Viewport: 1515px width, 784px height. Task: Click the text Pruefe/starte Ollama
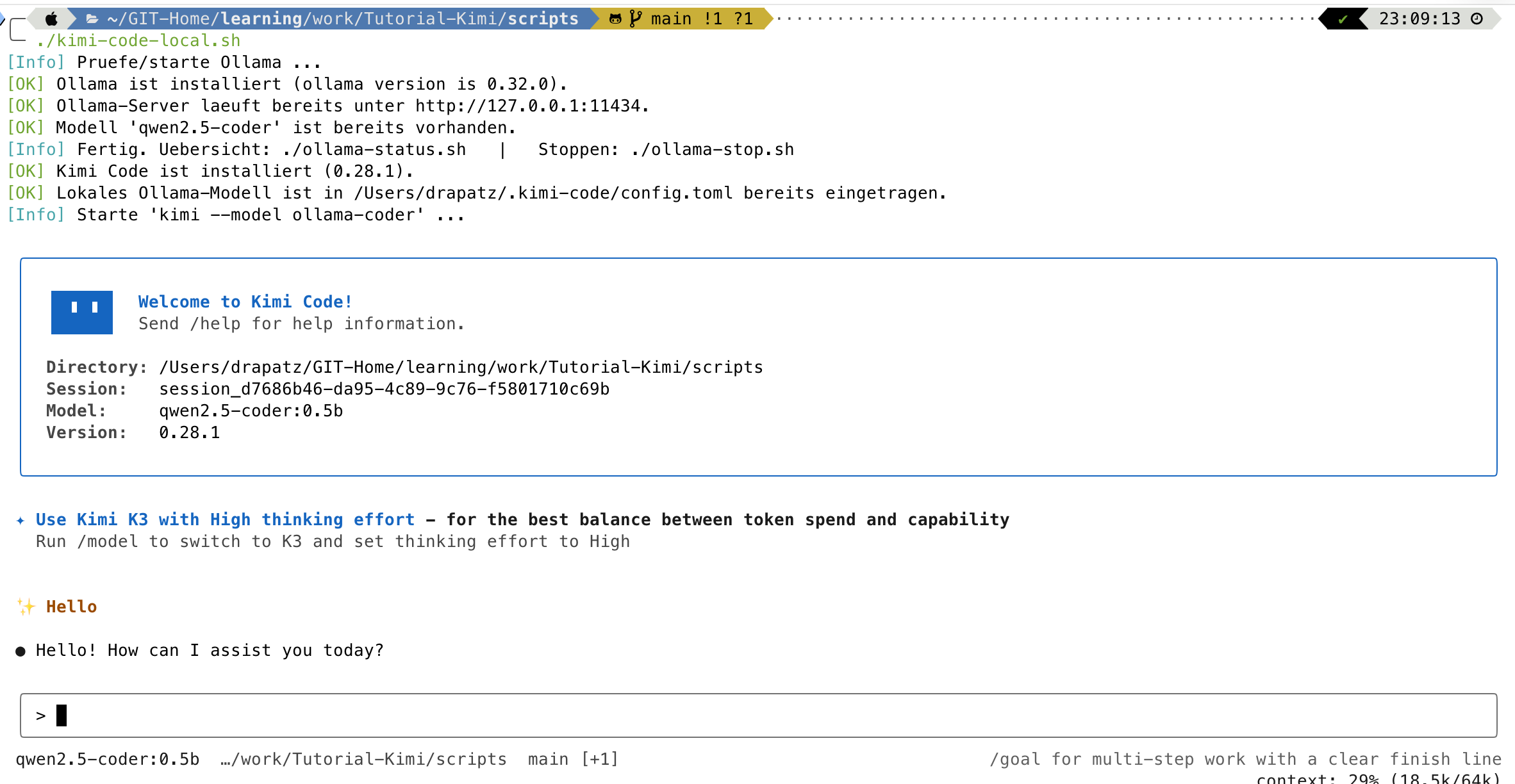point(179,62)
